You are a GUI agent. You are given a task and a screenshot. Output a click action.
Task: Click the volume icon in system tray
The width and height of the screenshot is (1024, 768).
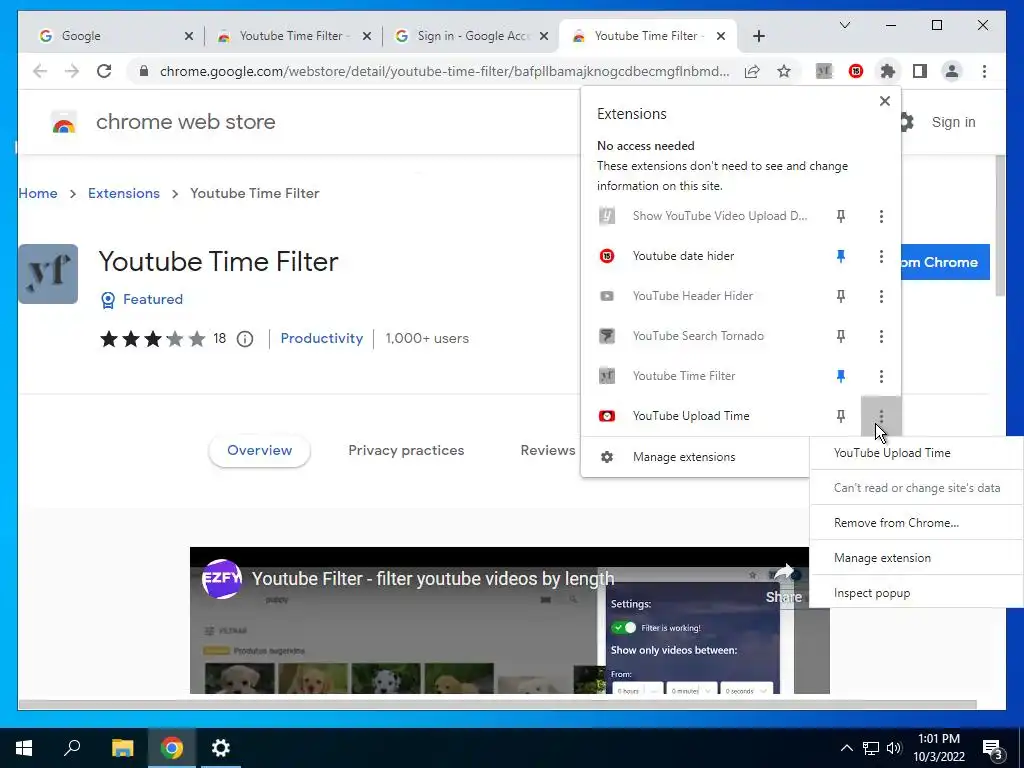pos(894,748)
